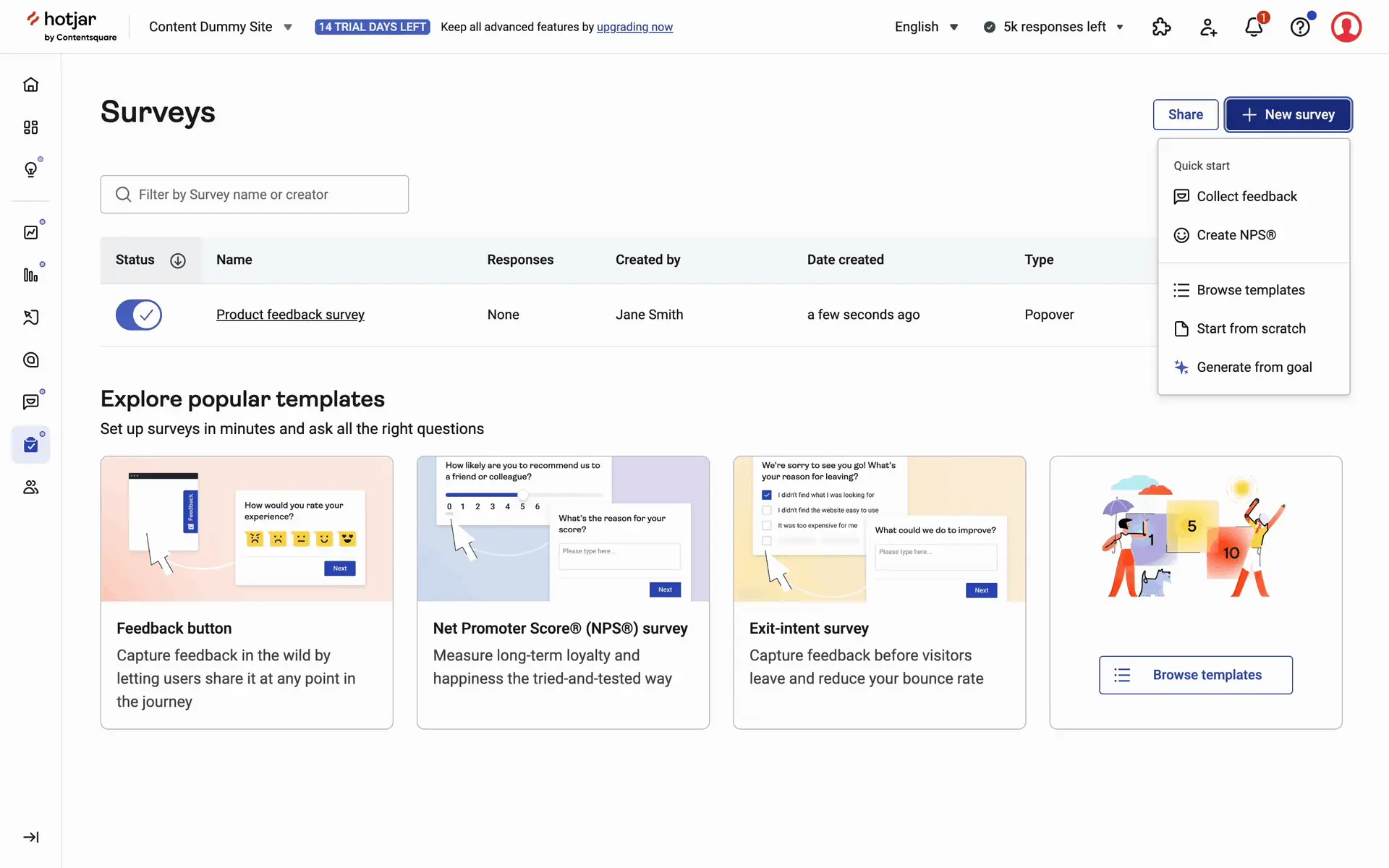Select Collect feedback from Quick start
The width and height of the screenshot is (1389, 868).
(x=1246, y=197)
